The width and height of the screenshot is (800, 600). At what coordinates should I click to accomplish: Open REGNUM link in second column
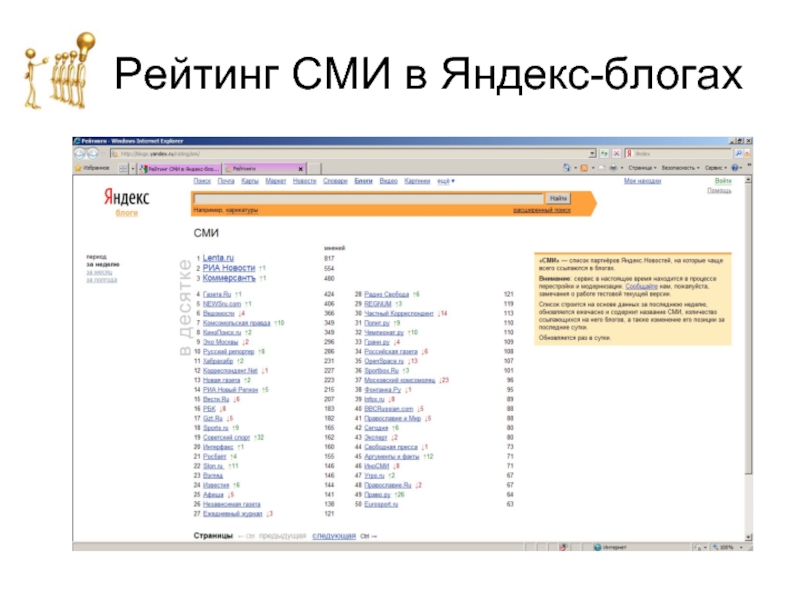(x=378, y=304)
